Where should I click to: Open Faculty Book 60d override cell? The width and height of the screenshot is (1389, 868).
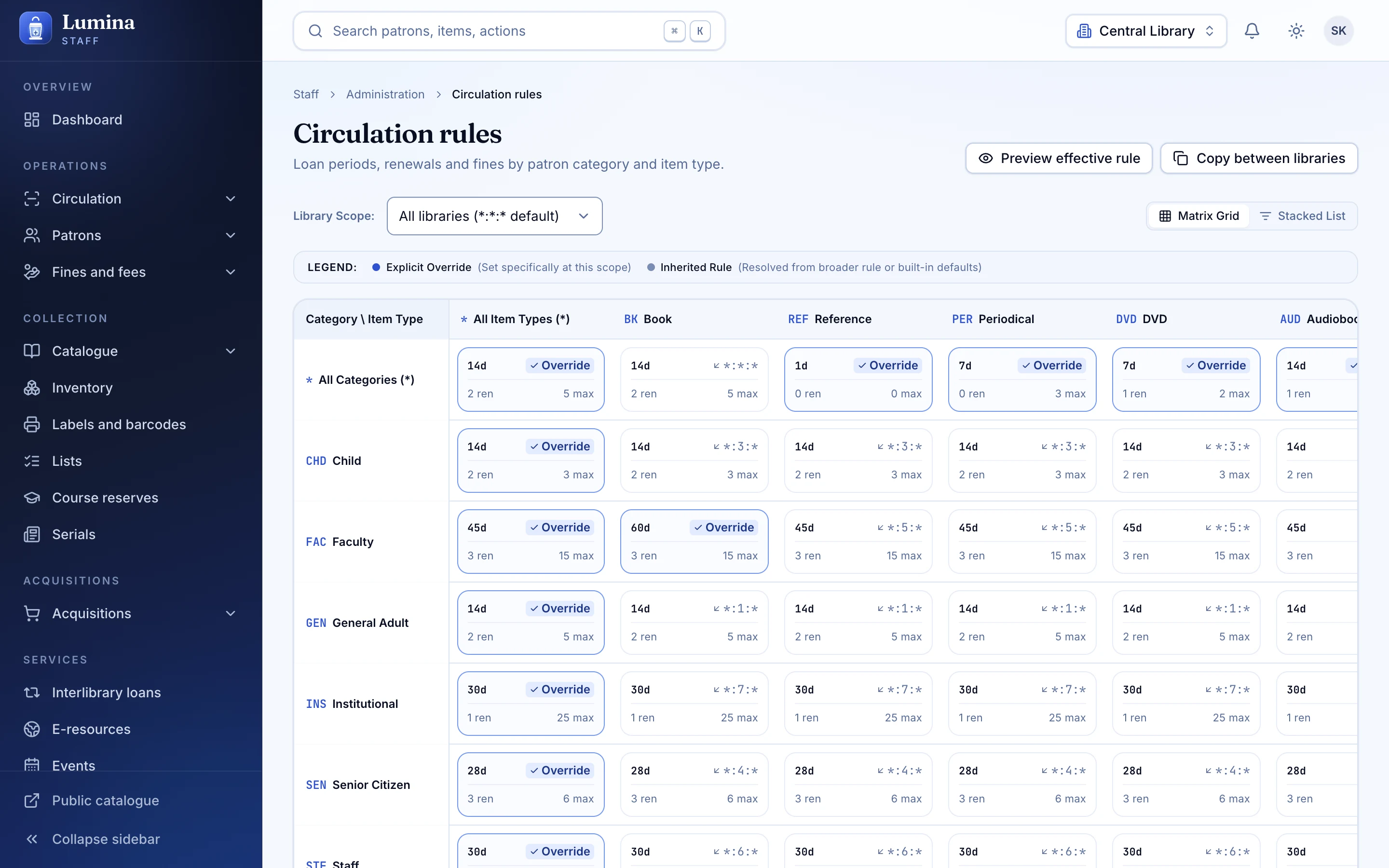694,542
